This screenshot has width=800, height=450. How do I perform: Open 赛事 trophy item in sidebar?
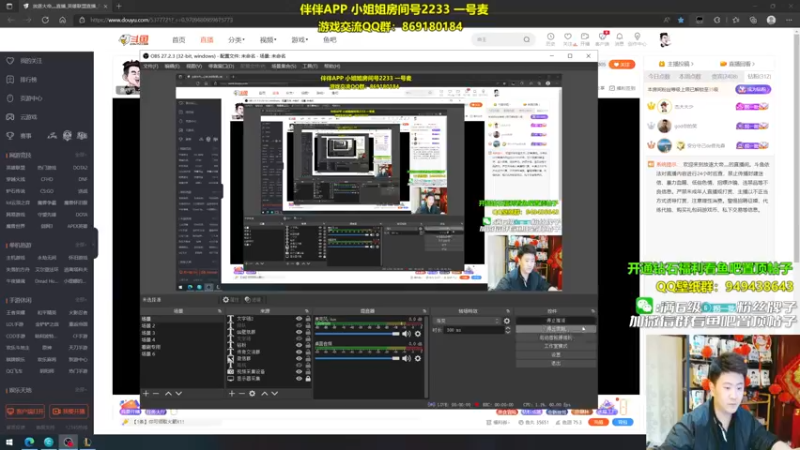[x=20, y=136]
